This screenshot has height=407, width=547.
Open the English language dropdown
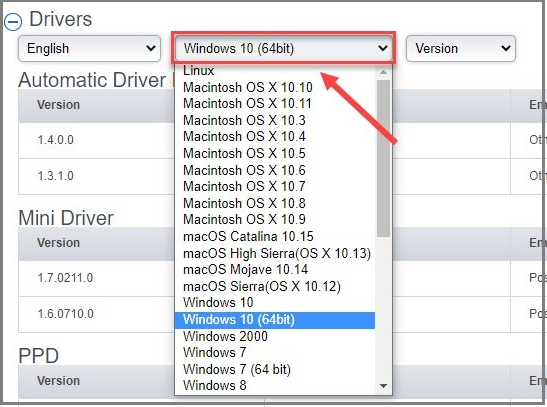[x=90, y=48]
